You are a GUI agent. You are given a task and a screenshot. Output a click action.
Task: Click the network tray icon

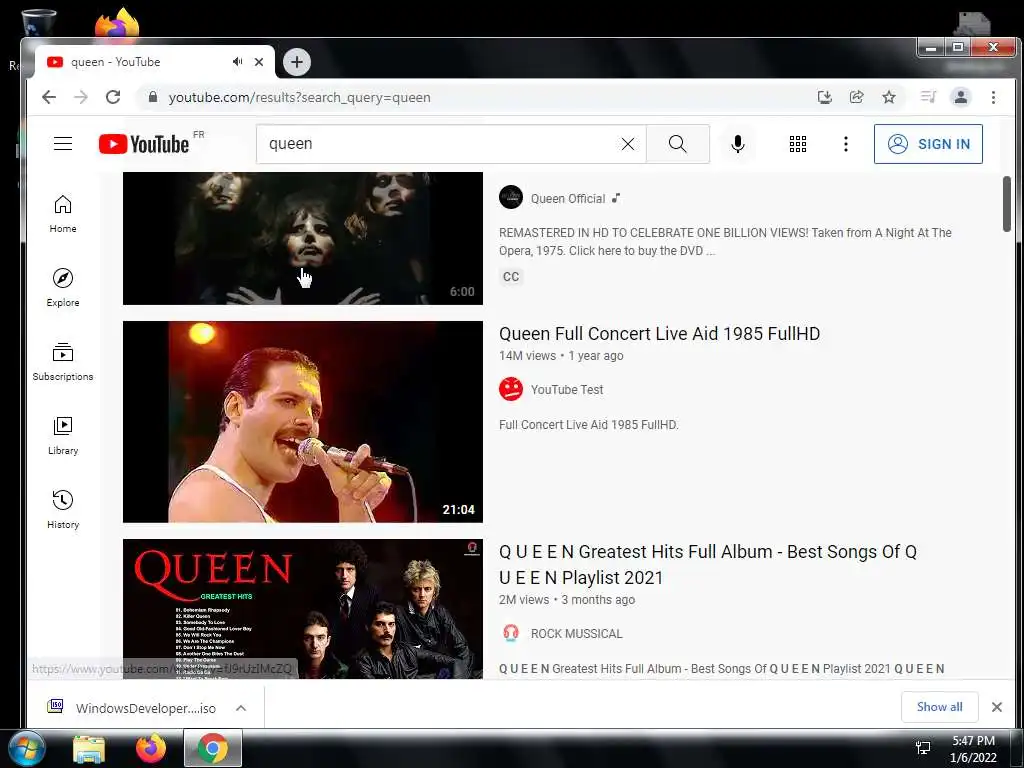923,748
